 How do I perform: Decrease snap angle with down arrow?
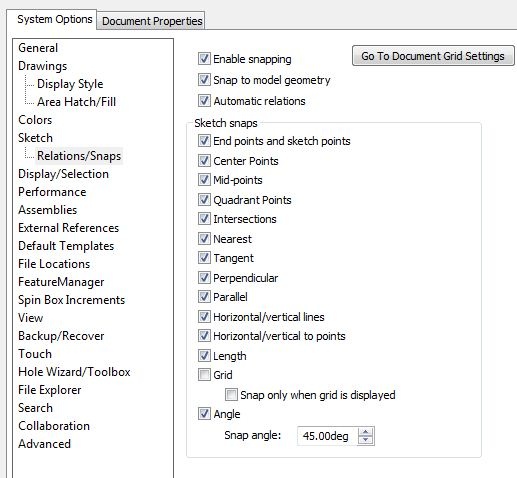366,440
